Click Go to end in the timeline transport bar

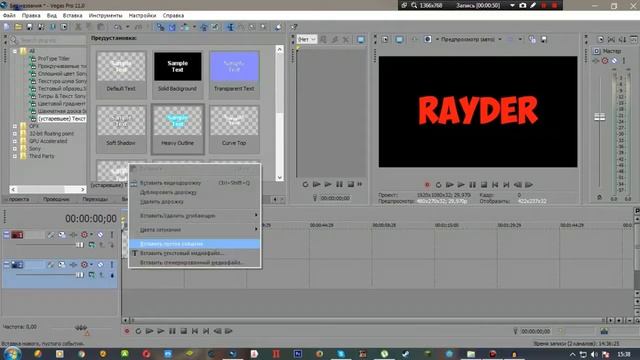[206, 331]
